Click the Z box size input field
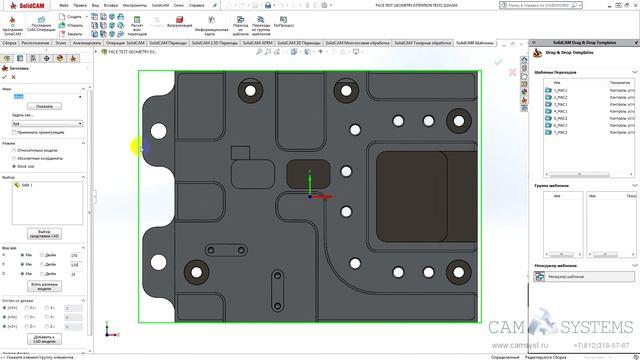640x360 pixels. tap(75, 274)
